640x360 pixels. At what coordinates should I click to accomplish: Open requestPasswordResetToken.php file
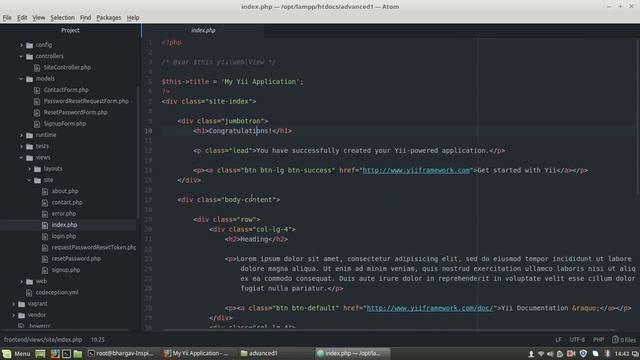(x=93, y=247)
